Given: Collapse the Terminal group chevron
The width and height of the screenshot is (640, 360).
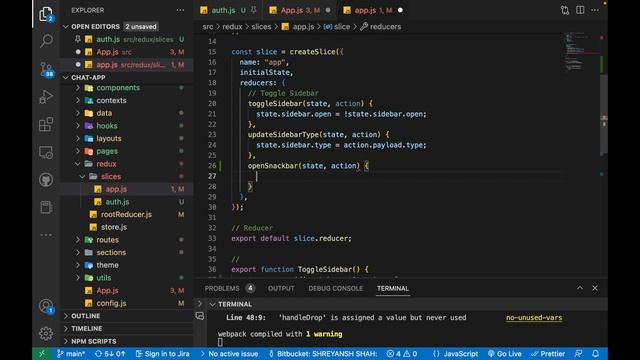Looking at the screenshot, I should [212, 304].
